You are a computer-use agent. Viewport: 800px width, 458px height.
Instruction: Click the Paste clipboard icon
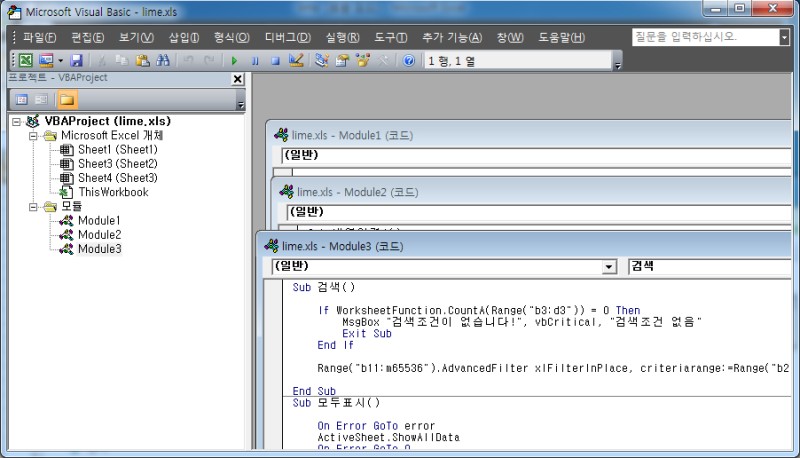pos(142,61)
